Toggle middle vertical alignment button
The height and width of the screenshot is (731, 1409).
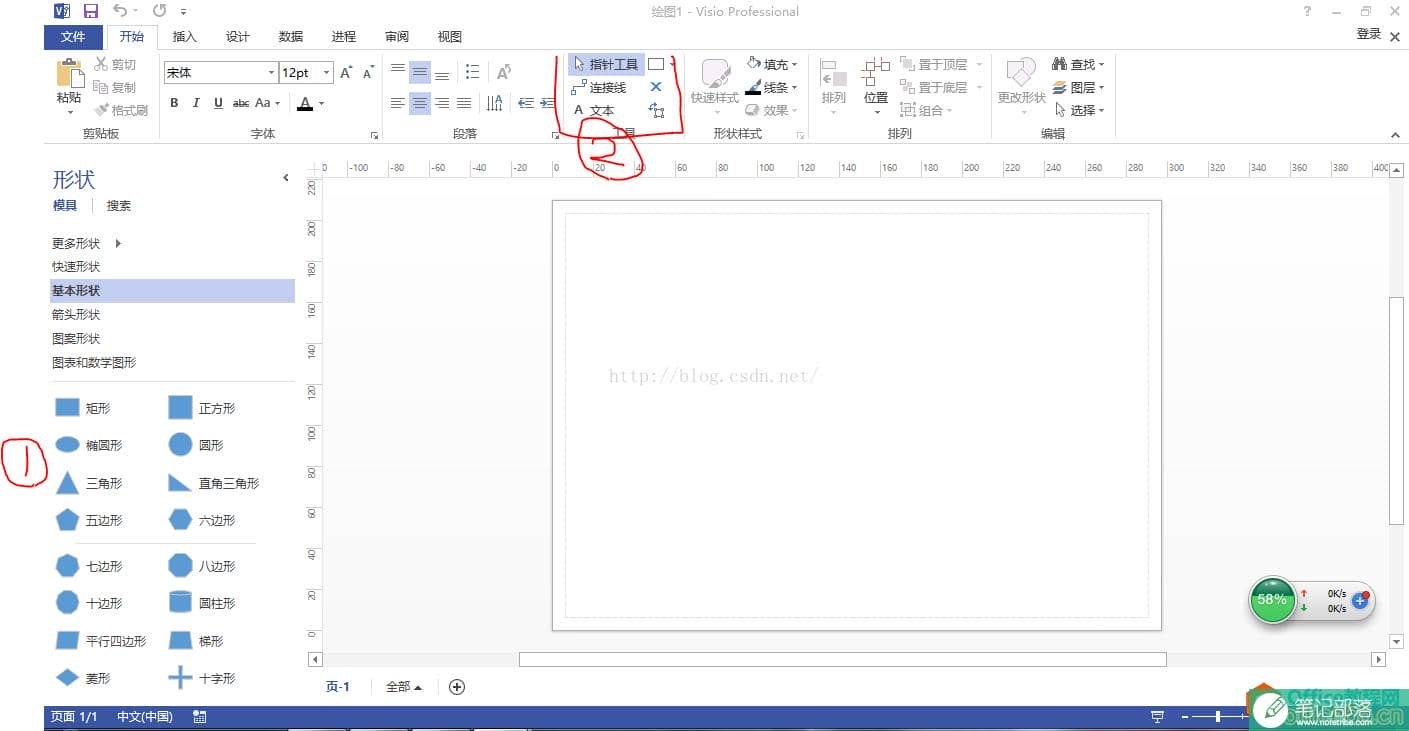(420, 72)
